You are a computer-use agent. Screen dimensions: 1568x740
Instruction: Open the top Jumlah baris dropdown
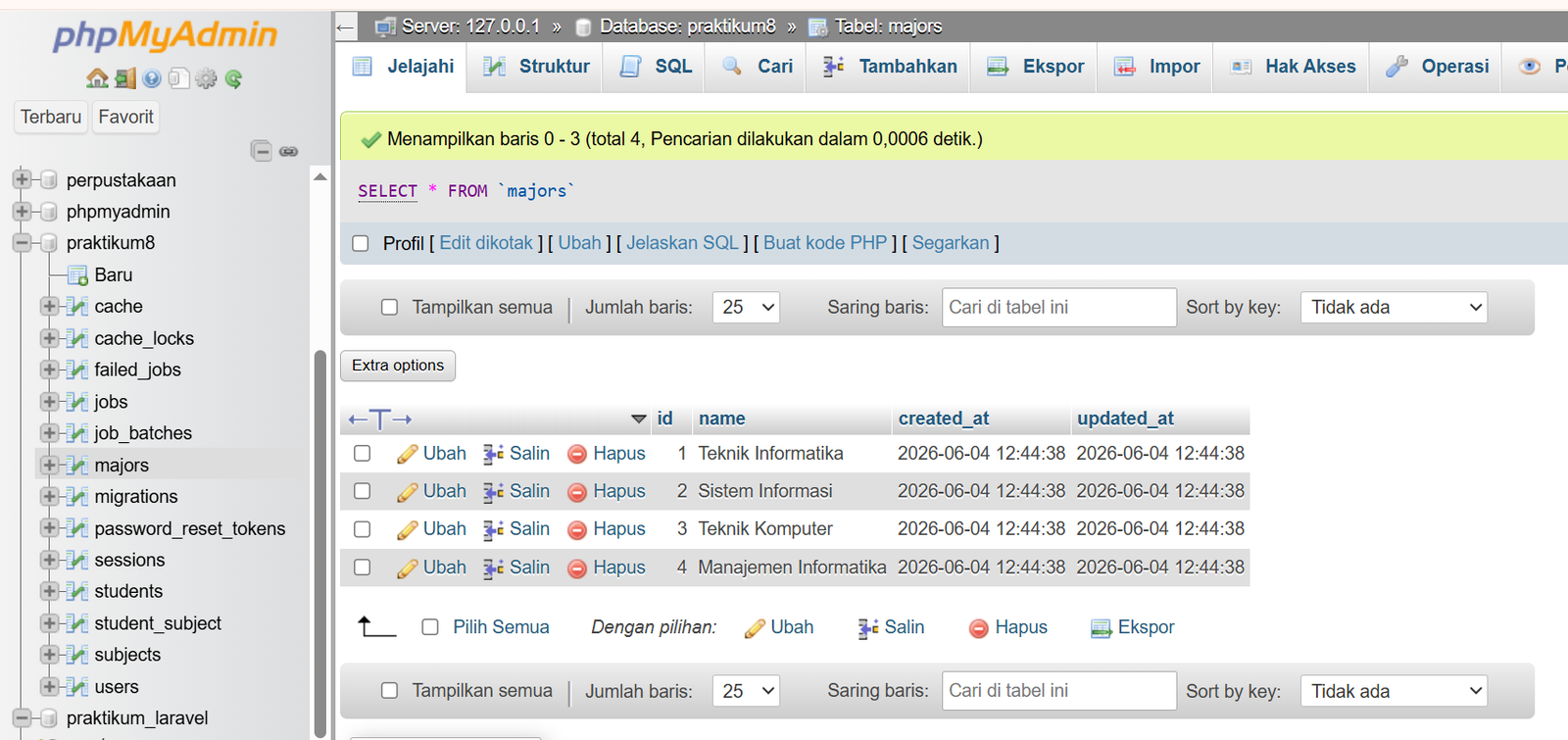(x=746, y=307)
